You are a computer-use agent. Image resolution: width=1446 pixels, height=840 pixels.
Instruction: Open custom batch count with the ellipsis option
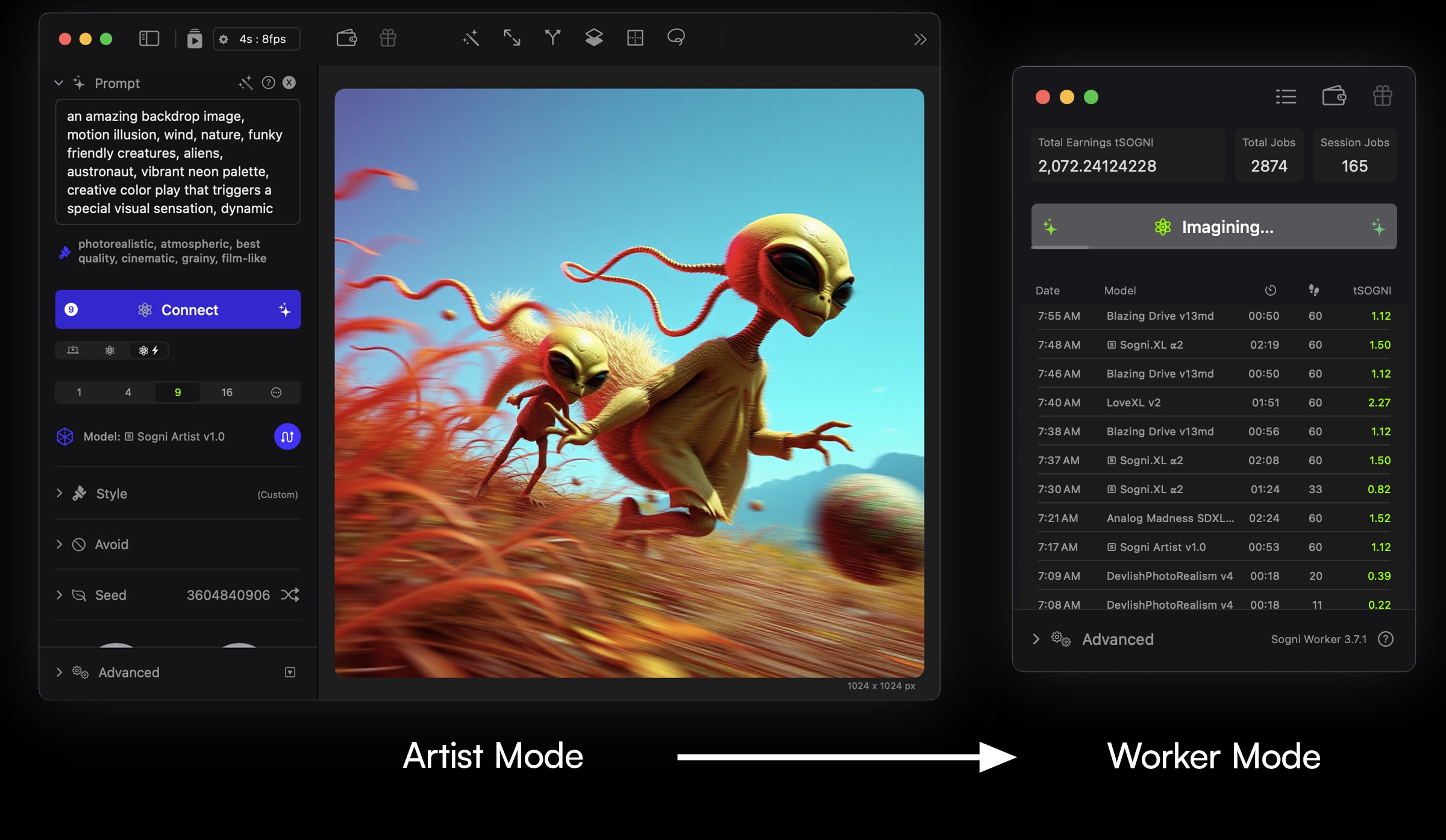click(x=276, y=392)
